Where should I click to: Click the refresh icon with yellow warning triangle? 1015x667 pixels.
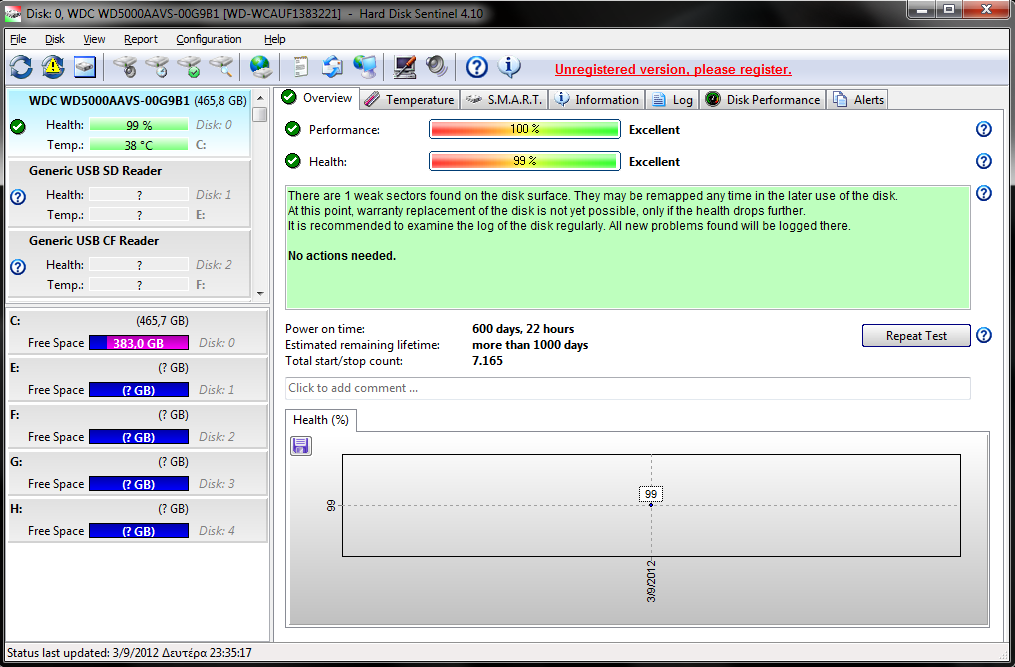click(x=53, y=67)
